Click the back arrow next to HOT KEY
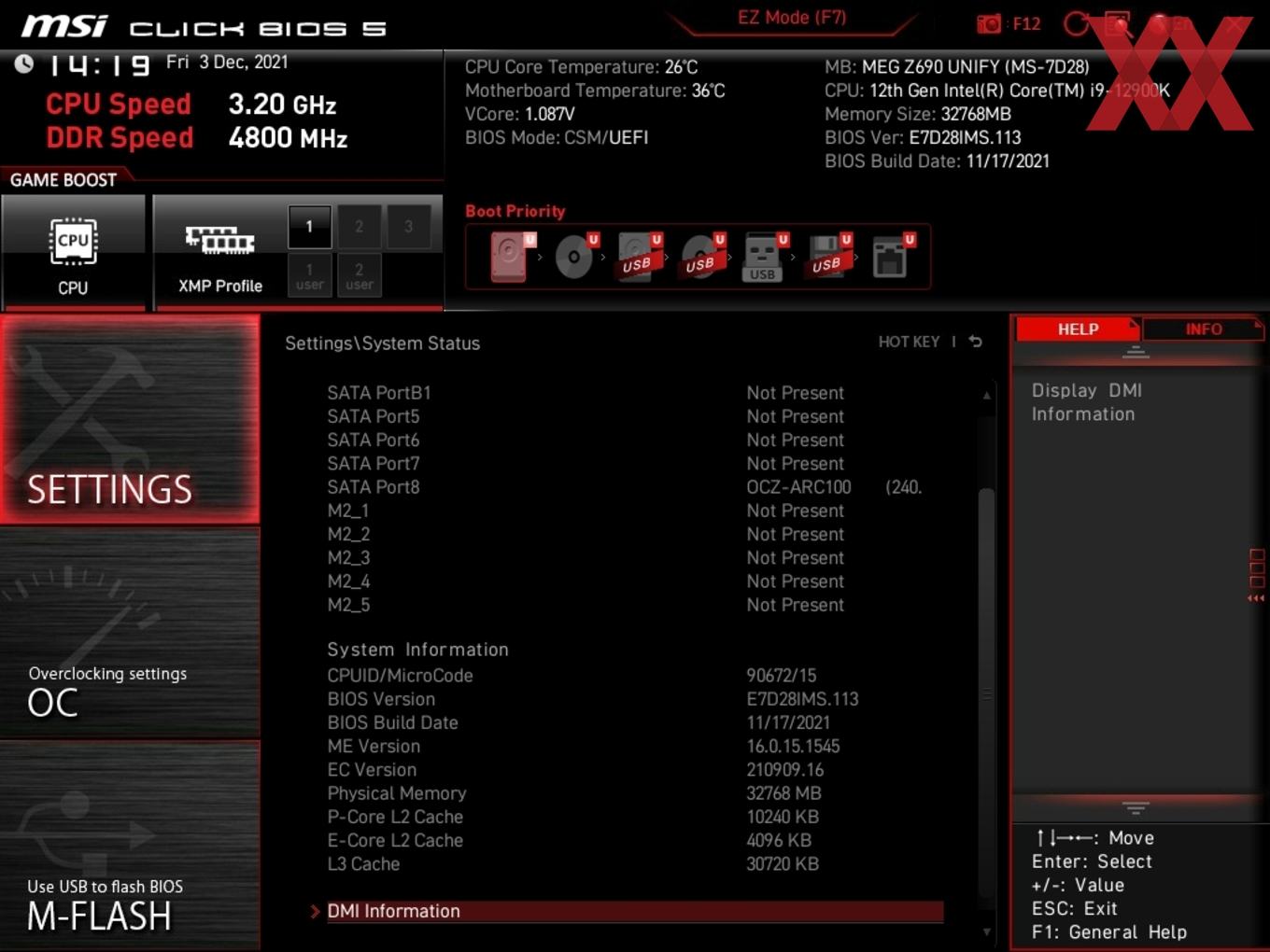Viewport: 1270px width, 952px height. tap(975, 342)
